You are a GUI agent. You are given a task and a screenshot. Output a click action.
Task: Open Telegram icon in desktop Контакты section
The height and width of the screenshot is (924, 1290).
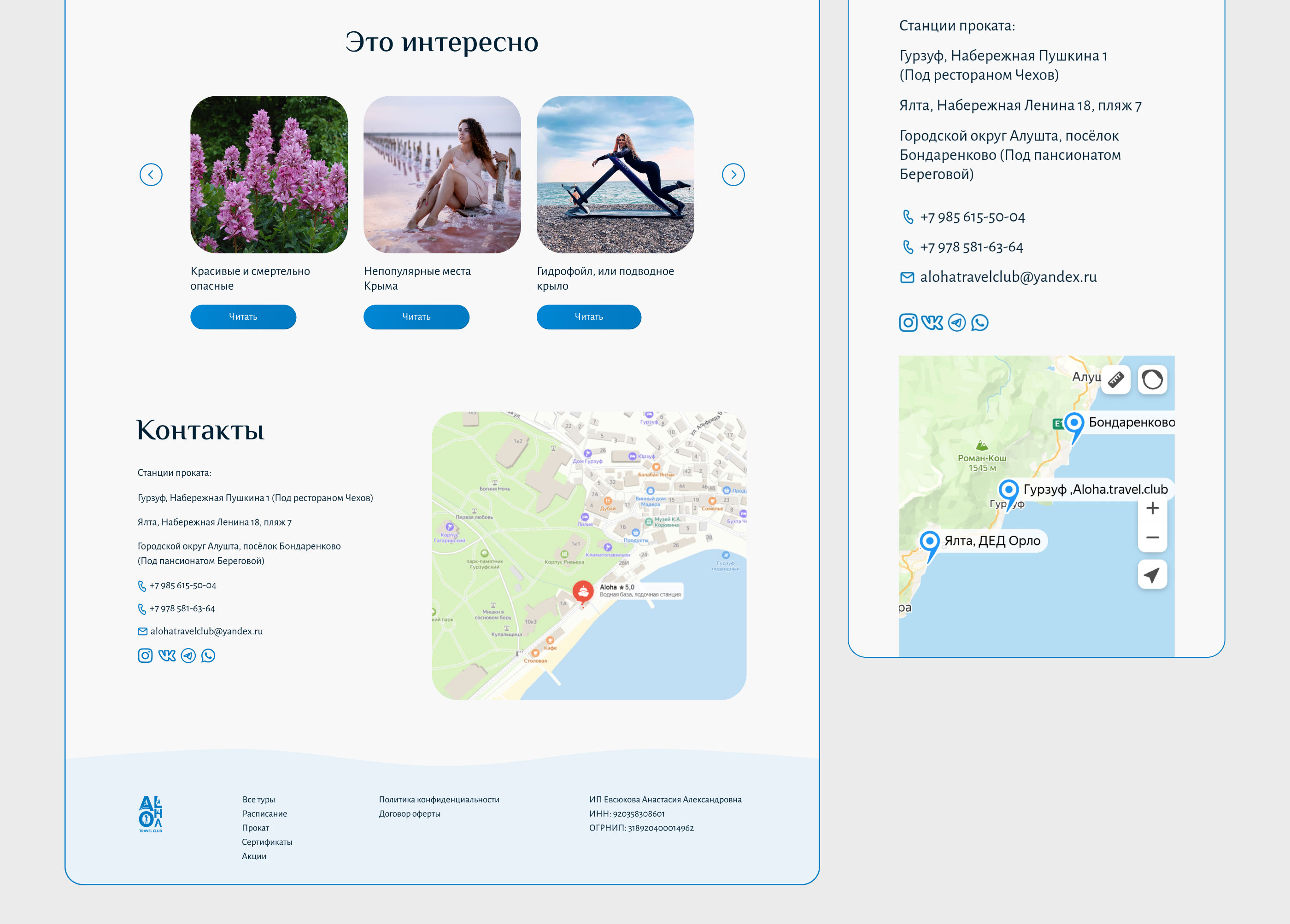pyautogui.click(x=188, y=655)
